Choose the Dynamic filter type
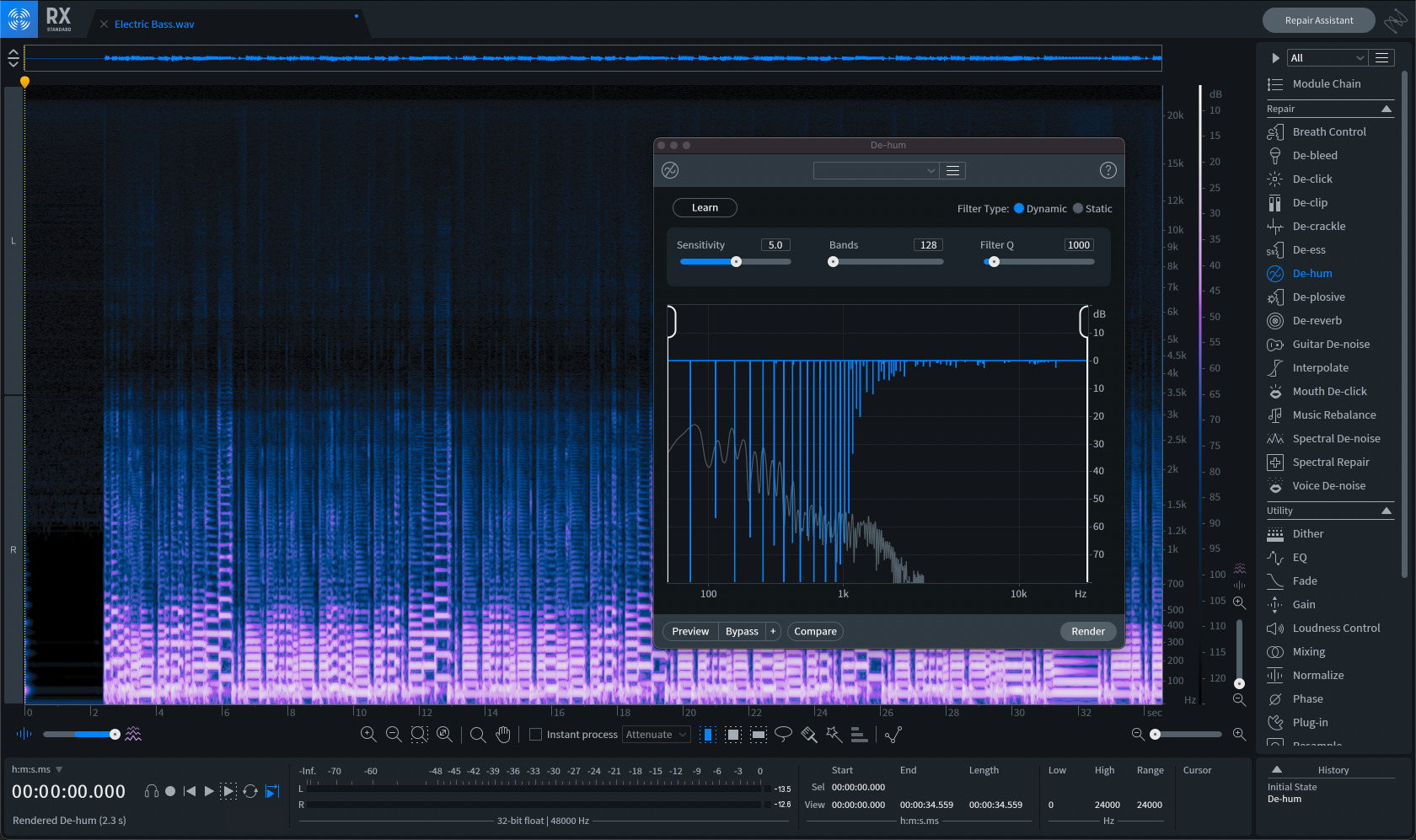Viewport: 1416px width, 840px height. coord(1019,208)
